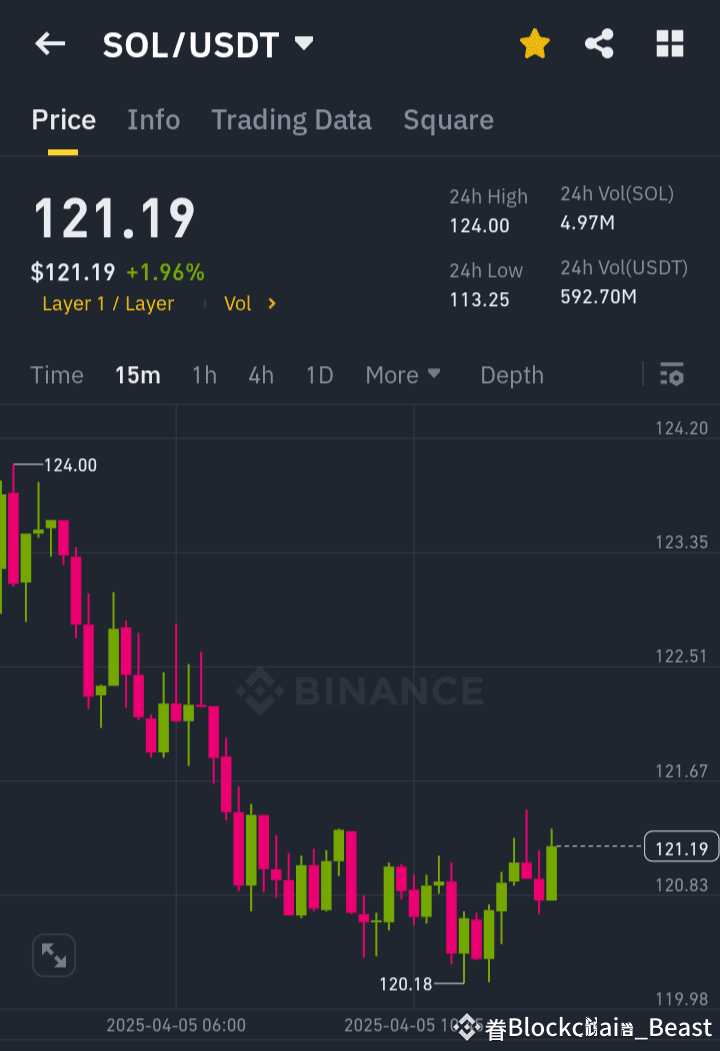Tap the Layer 1 / Layer tag
Screen dimensions: 720x1051
point(108,303)
